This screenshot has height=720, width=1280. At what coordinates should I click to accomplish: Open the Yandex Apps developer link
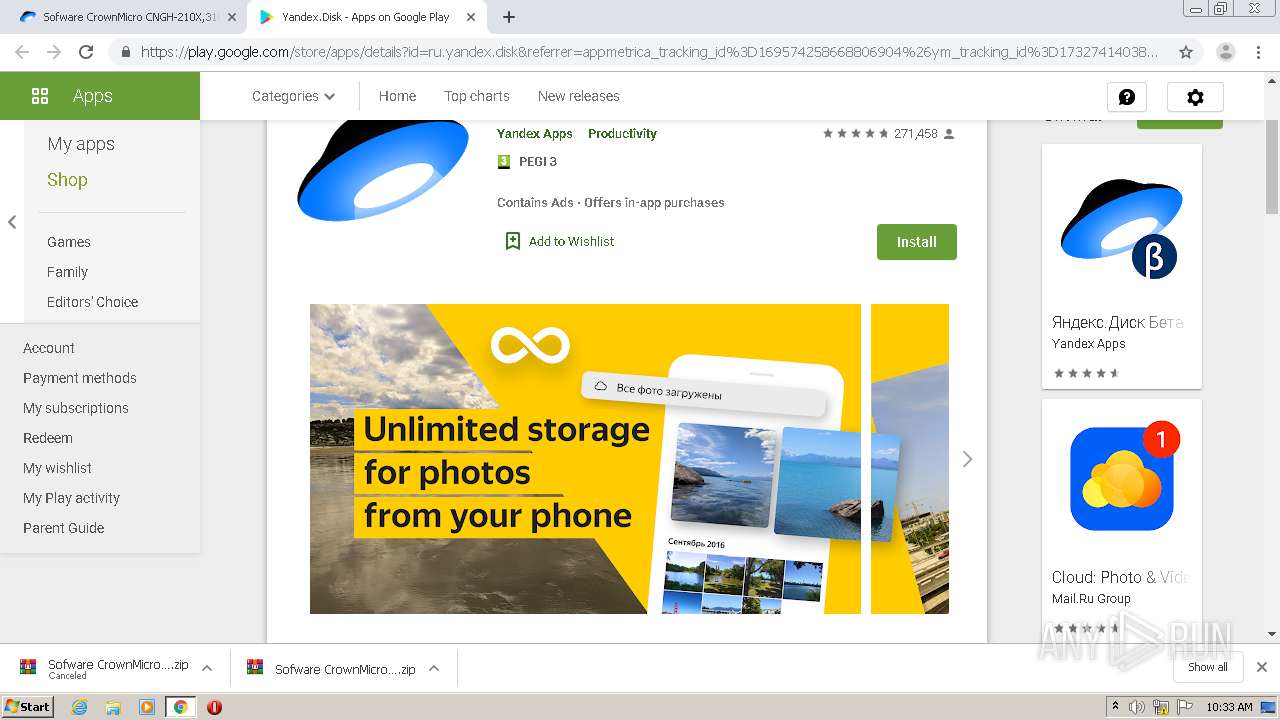[535, 134]
